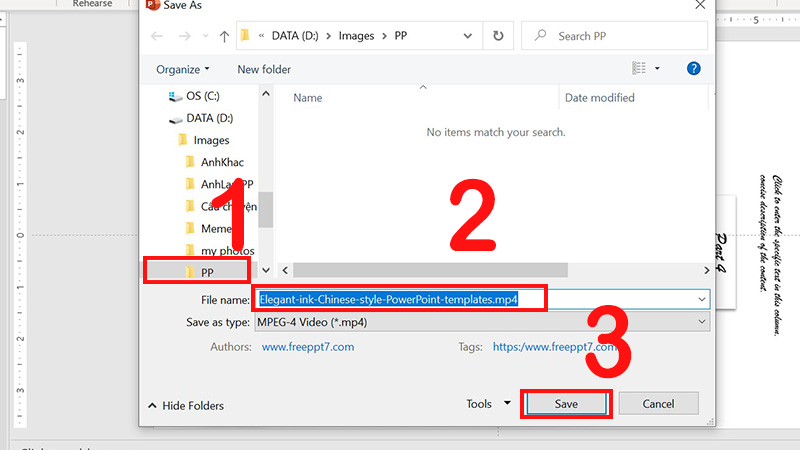Click PP segment in address path
Screen dimensions: 800x450
(x=401, y=36)
